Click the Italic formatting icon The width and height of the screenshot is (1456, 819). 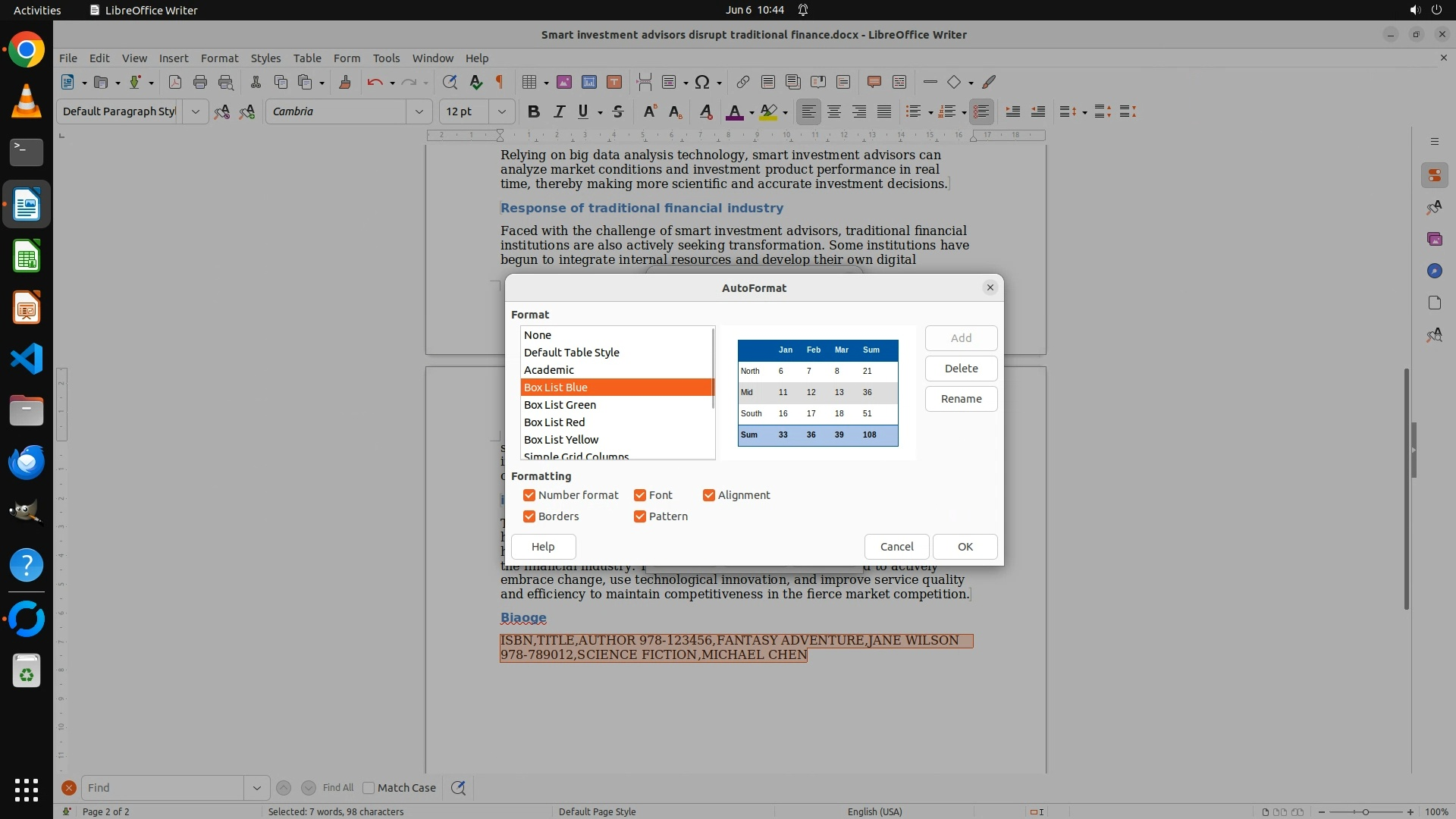[559, 111]
